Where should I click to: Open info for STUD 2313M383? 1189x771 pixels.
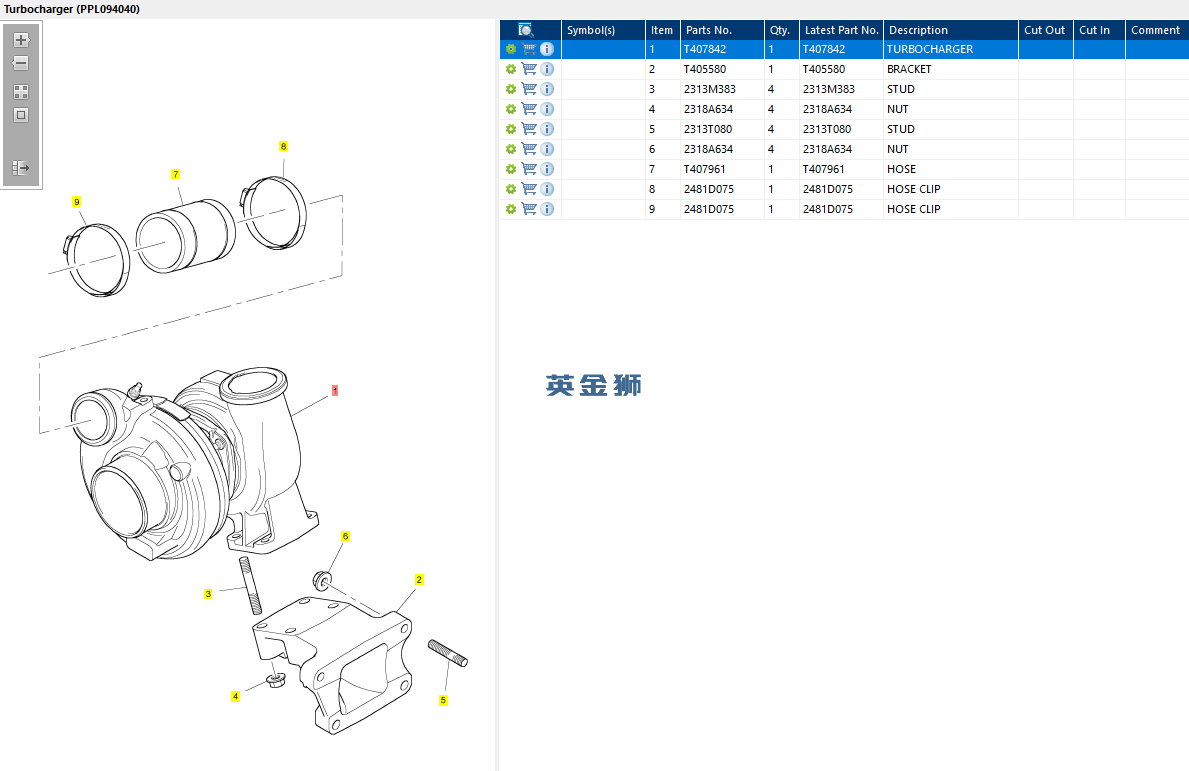tap(547, 89)
